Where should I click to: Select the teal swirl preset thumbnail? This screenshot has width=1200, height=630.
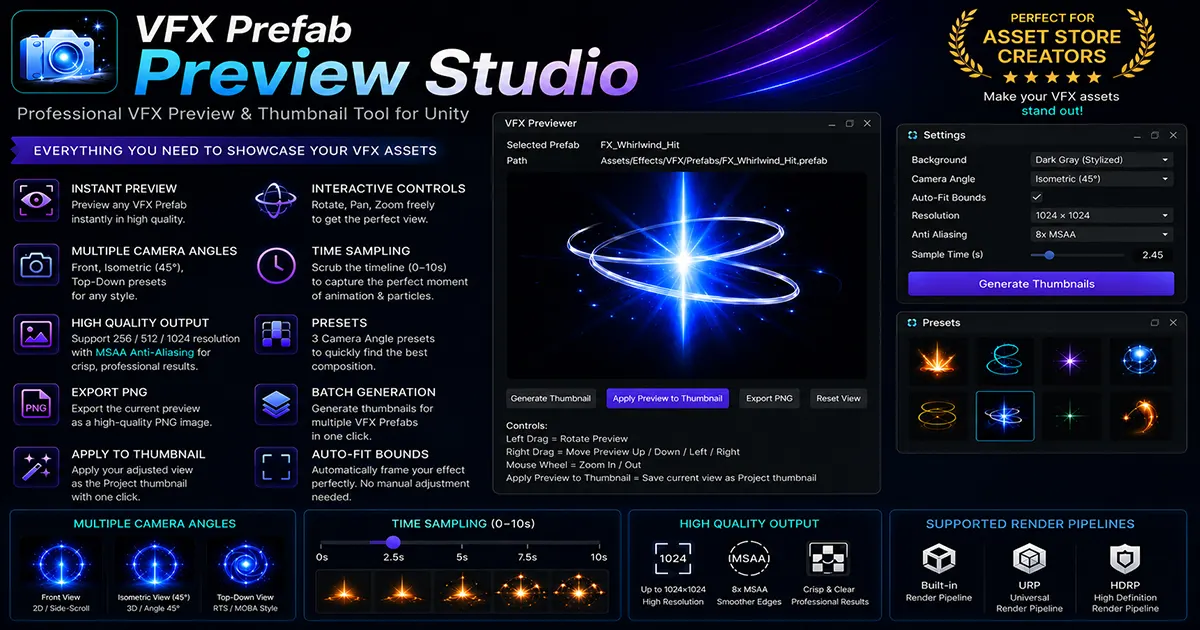point(1006,360)
